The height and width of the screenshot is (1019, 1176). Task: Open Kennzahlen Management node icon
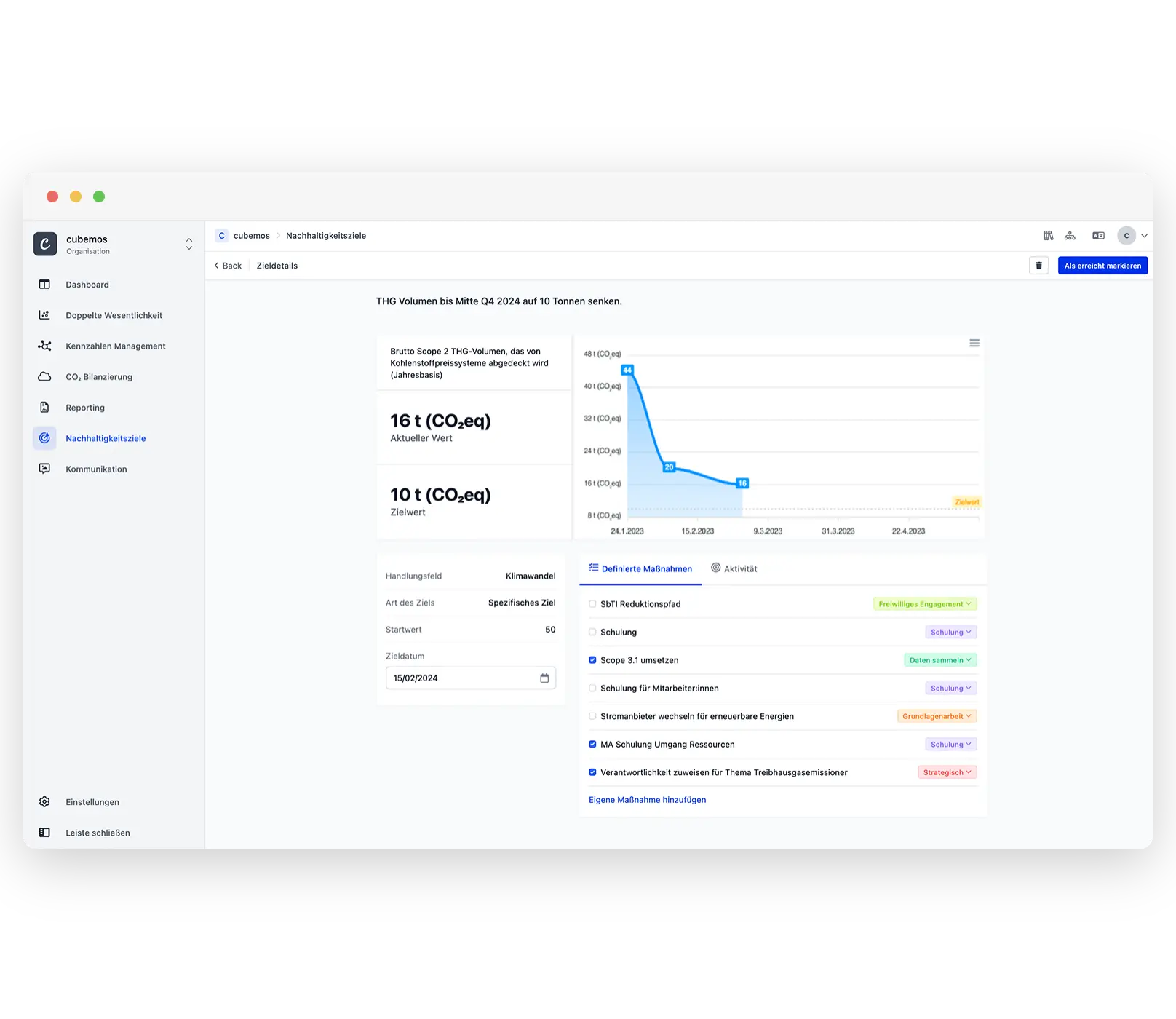tap(44, 346)
